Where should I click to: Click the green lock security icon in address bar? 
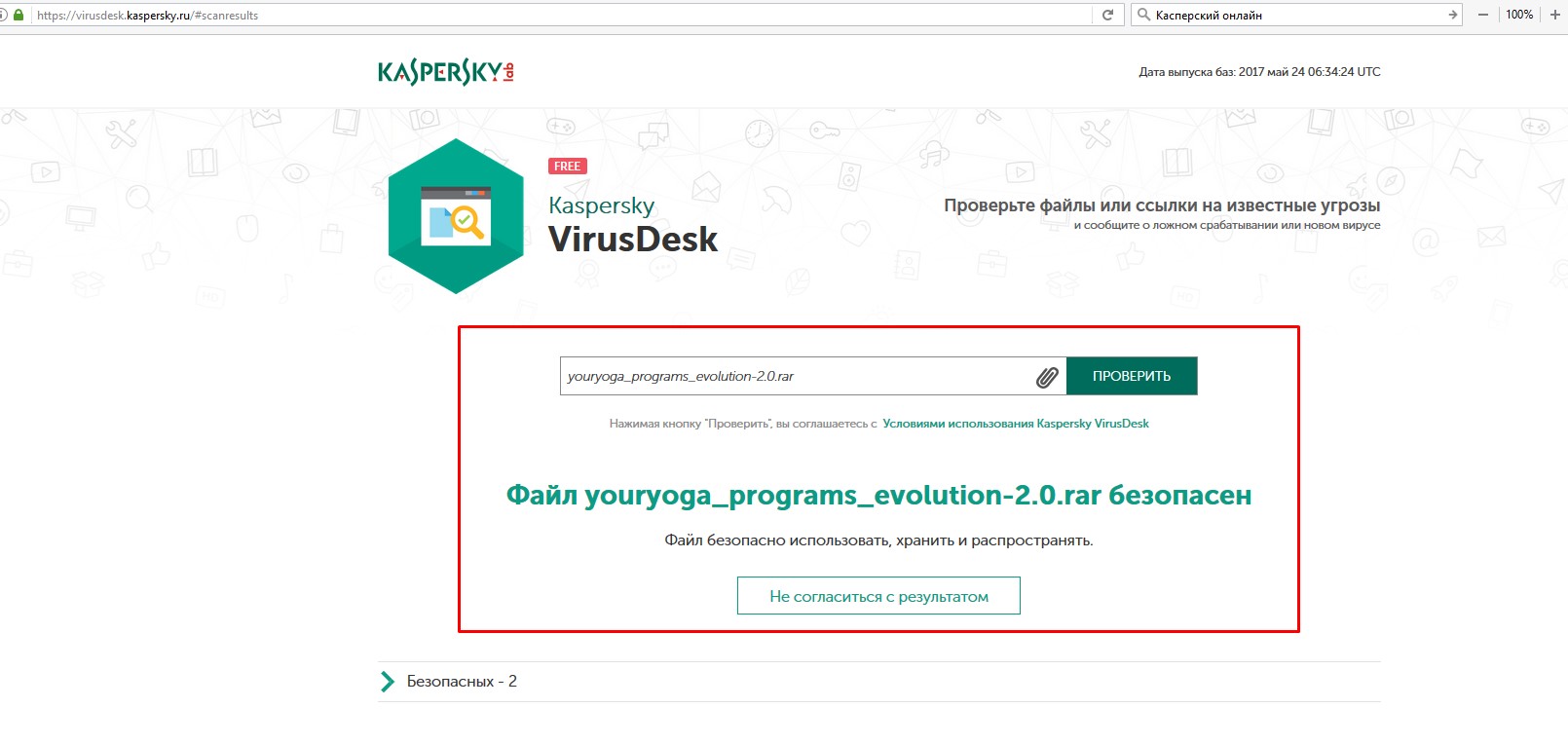click(19, 15)
